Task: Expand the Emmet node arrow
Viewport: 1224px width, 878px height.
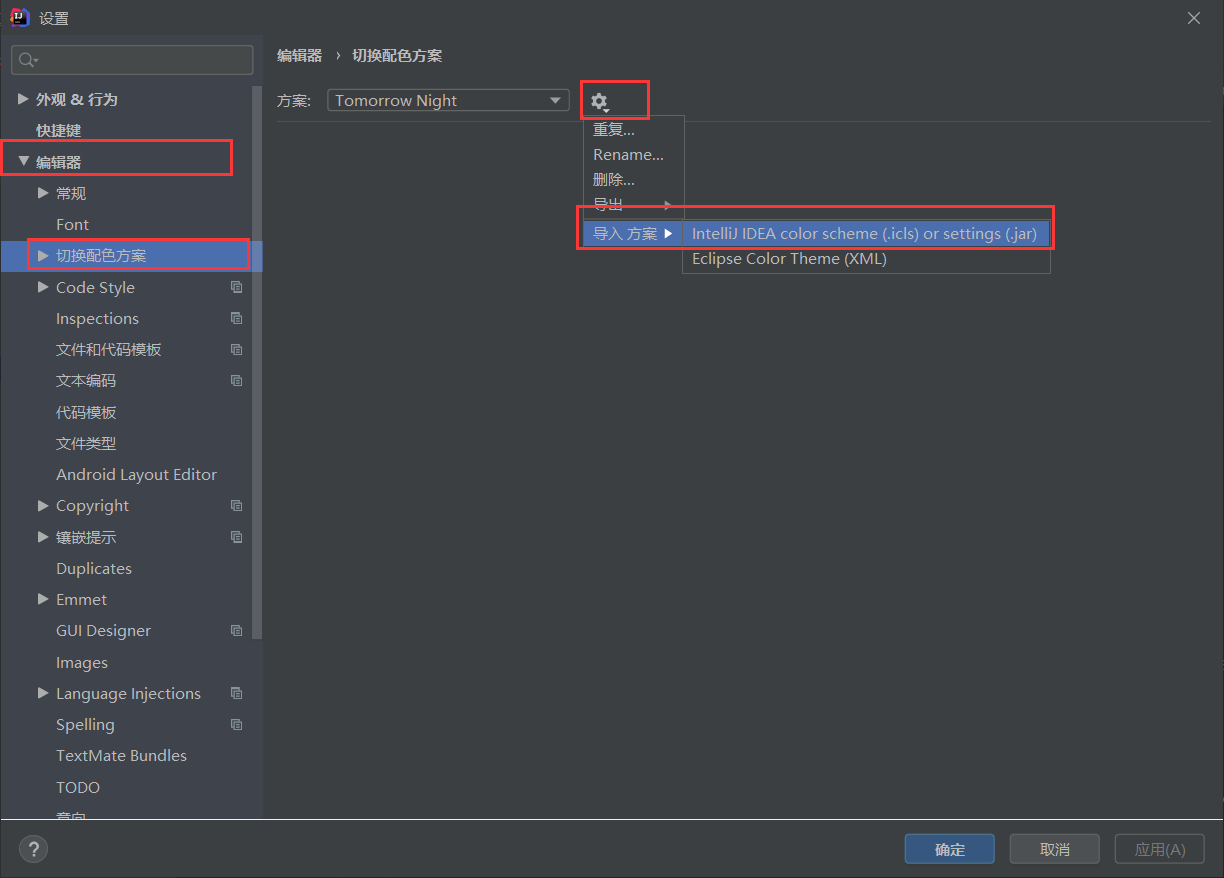Action: click(x=43, y=599)
